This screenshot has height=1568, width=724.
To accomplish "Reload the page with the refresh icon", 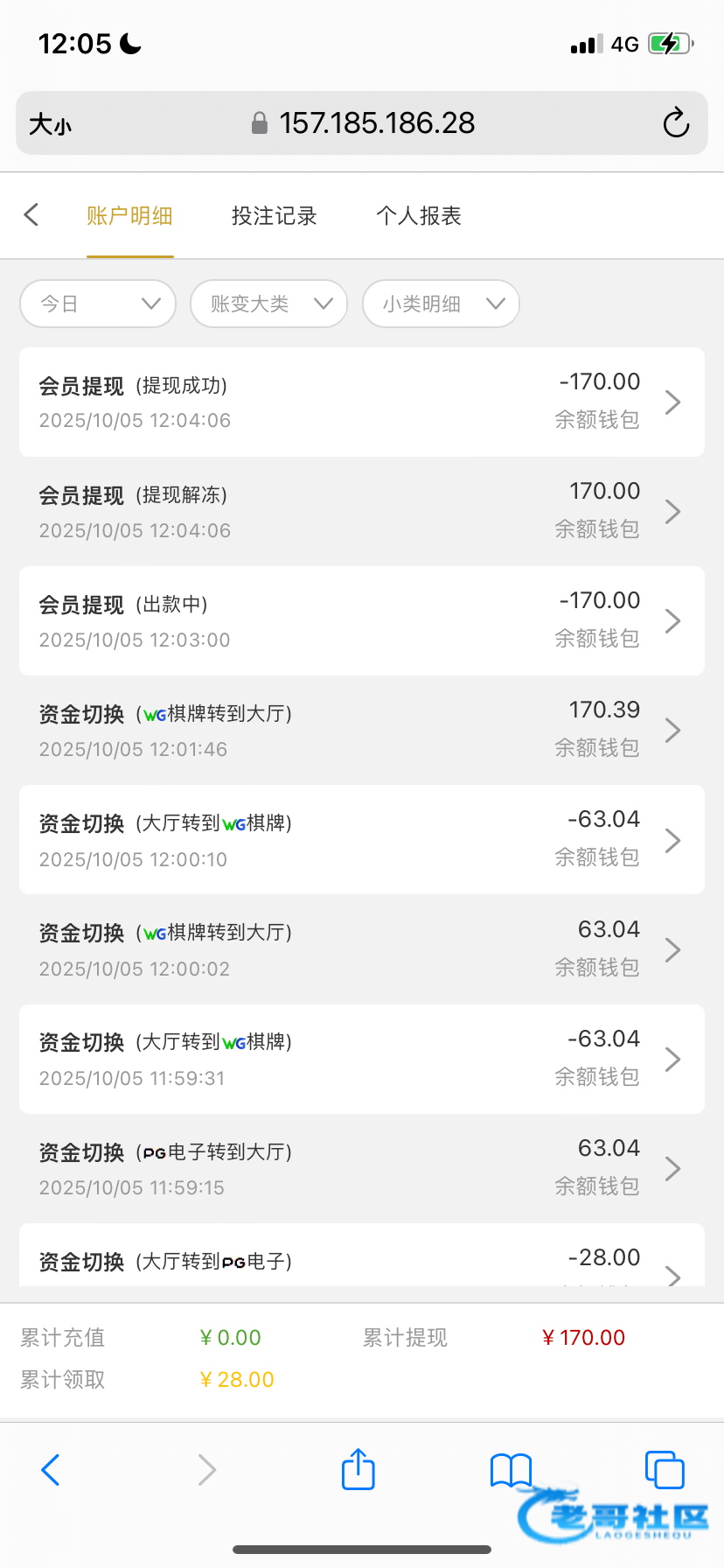I will coord(676,123).
